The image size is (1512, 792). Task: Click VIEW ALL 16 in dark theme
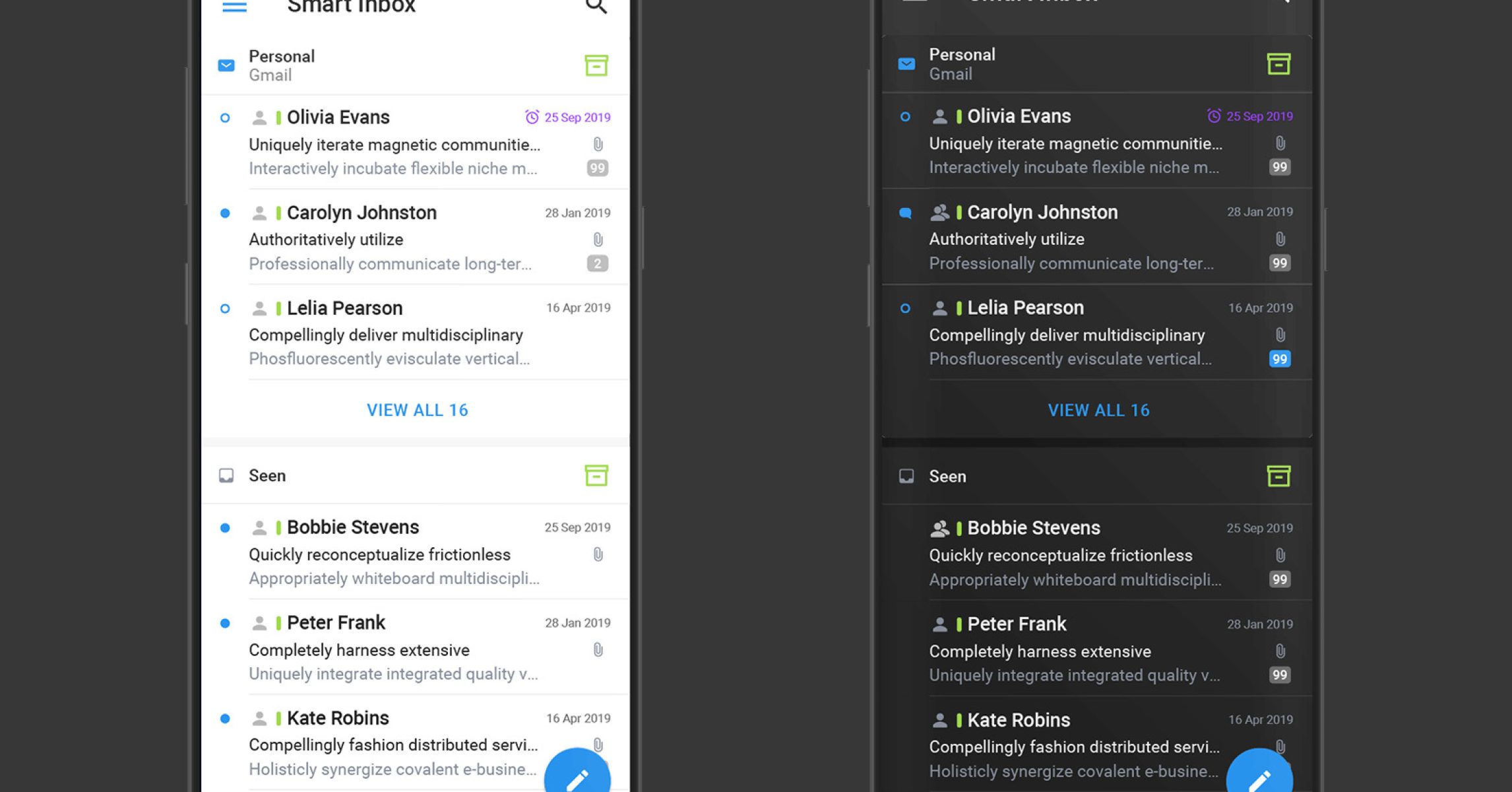click(x=1098, y=410)
